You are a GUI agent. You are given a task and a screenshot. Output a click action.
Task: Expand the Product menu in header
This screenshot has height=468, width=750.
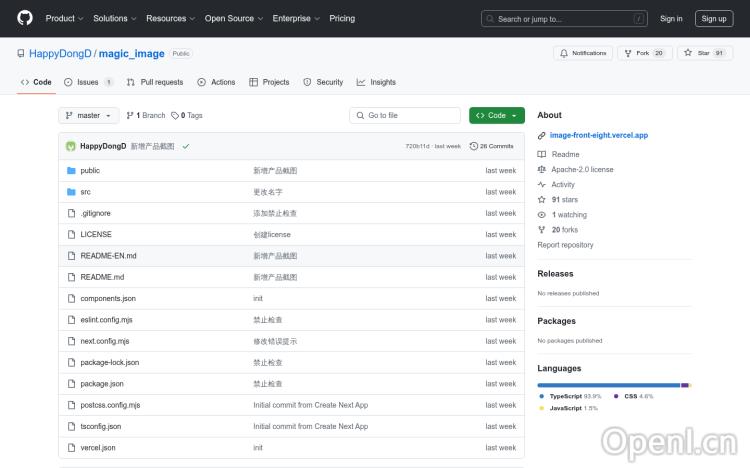[64, 18]
